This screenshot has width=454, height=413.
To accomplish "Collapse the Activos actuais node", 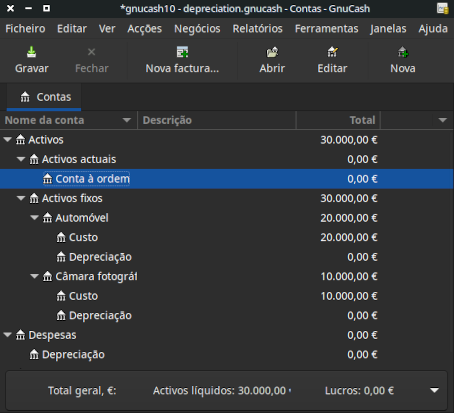I will pyautogui.click(x=21, y=159).
